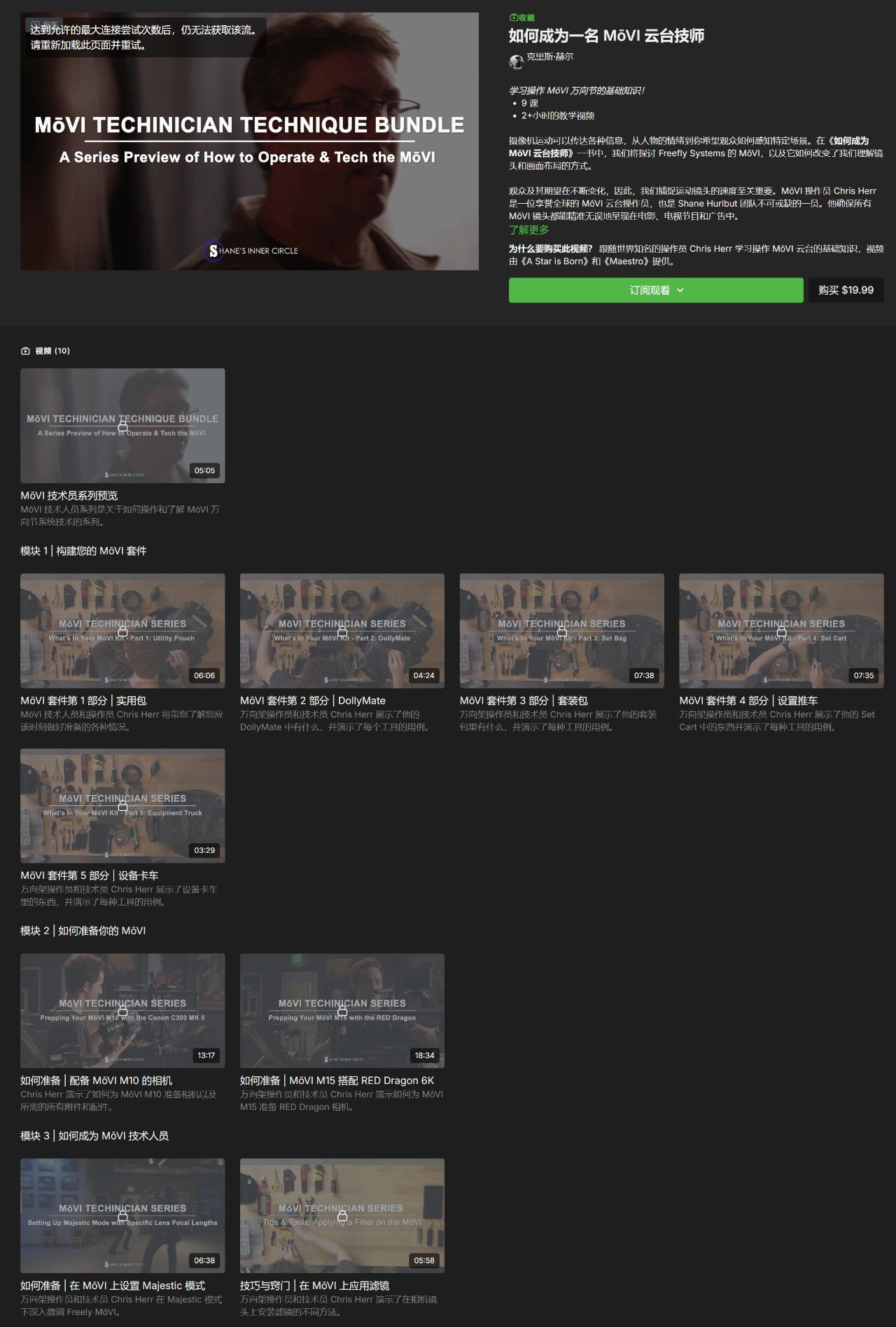Click the 06:38 duration badge
The image size is (896, 1327).
pyautogui.click(x=204, y=1260)
